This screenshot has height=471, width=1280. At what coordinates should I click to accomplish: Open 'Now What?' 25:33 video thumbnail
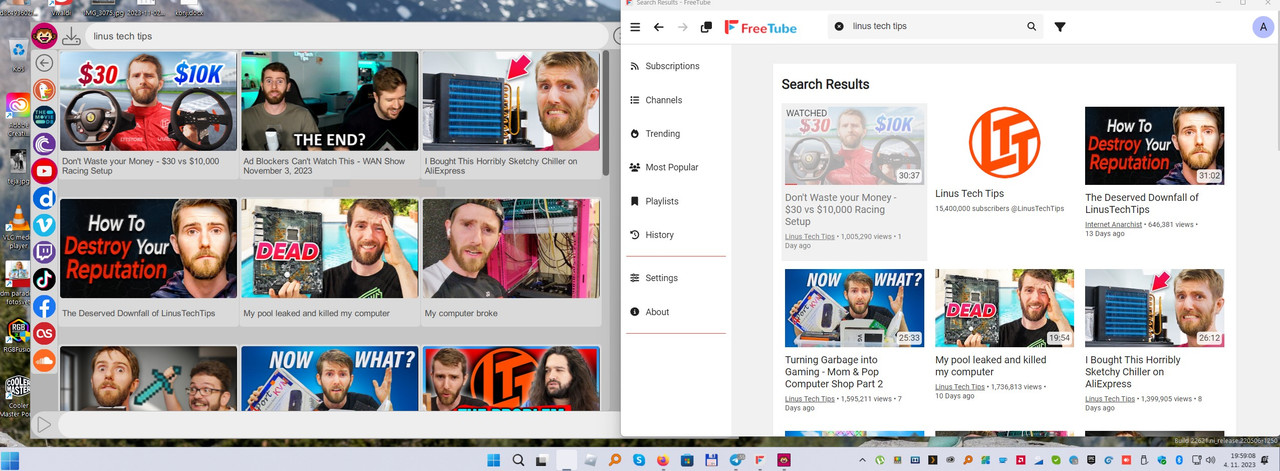click(854, 308)
